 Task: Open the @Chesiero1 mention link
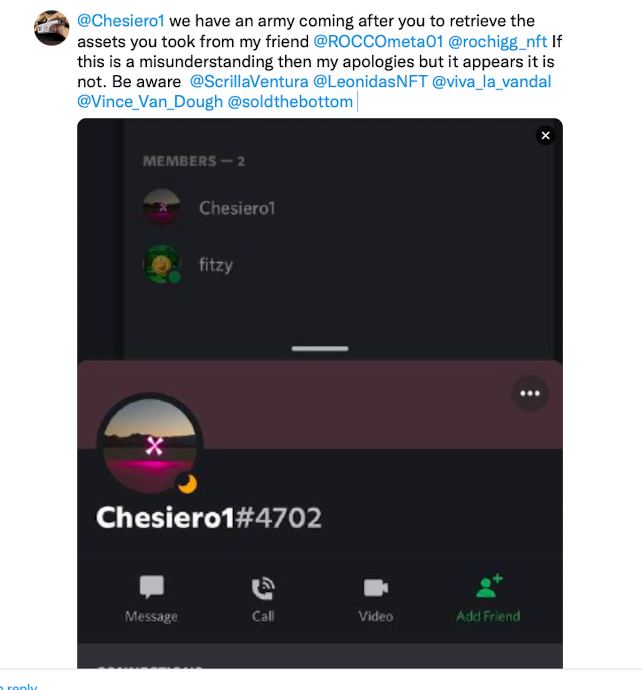(x=121, y=21)
